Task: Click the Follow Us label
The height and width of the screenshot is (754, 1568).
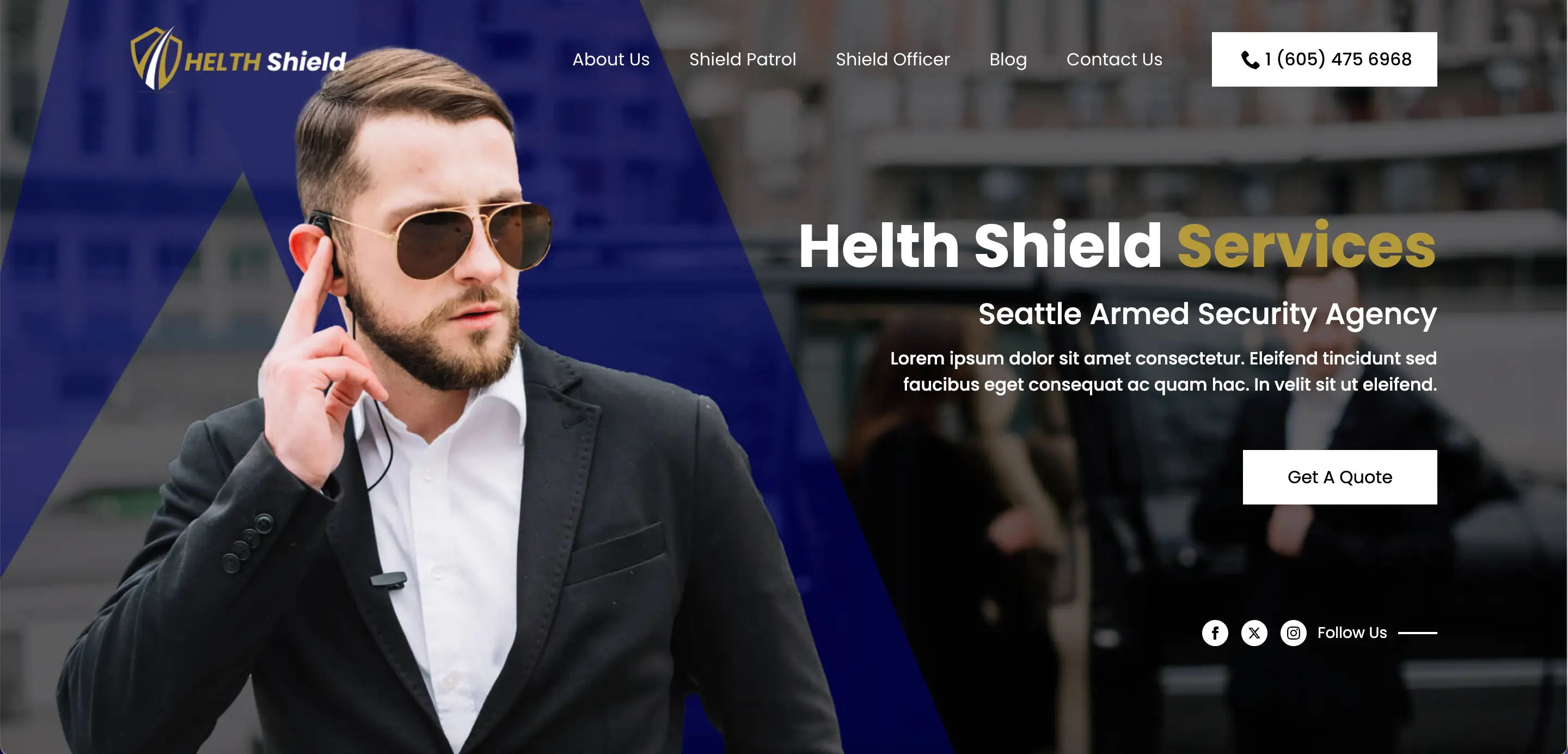Action: point(1351,633)
